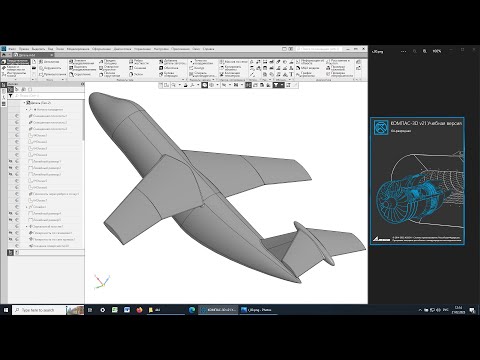Click the command search field in title bar
This screenshot has height=360, width=480.
[x=319, y=49]
